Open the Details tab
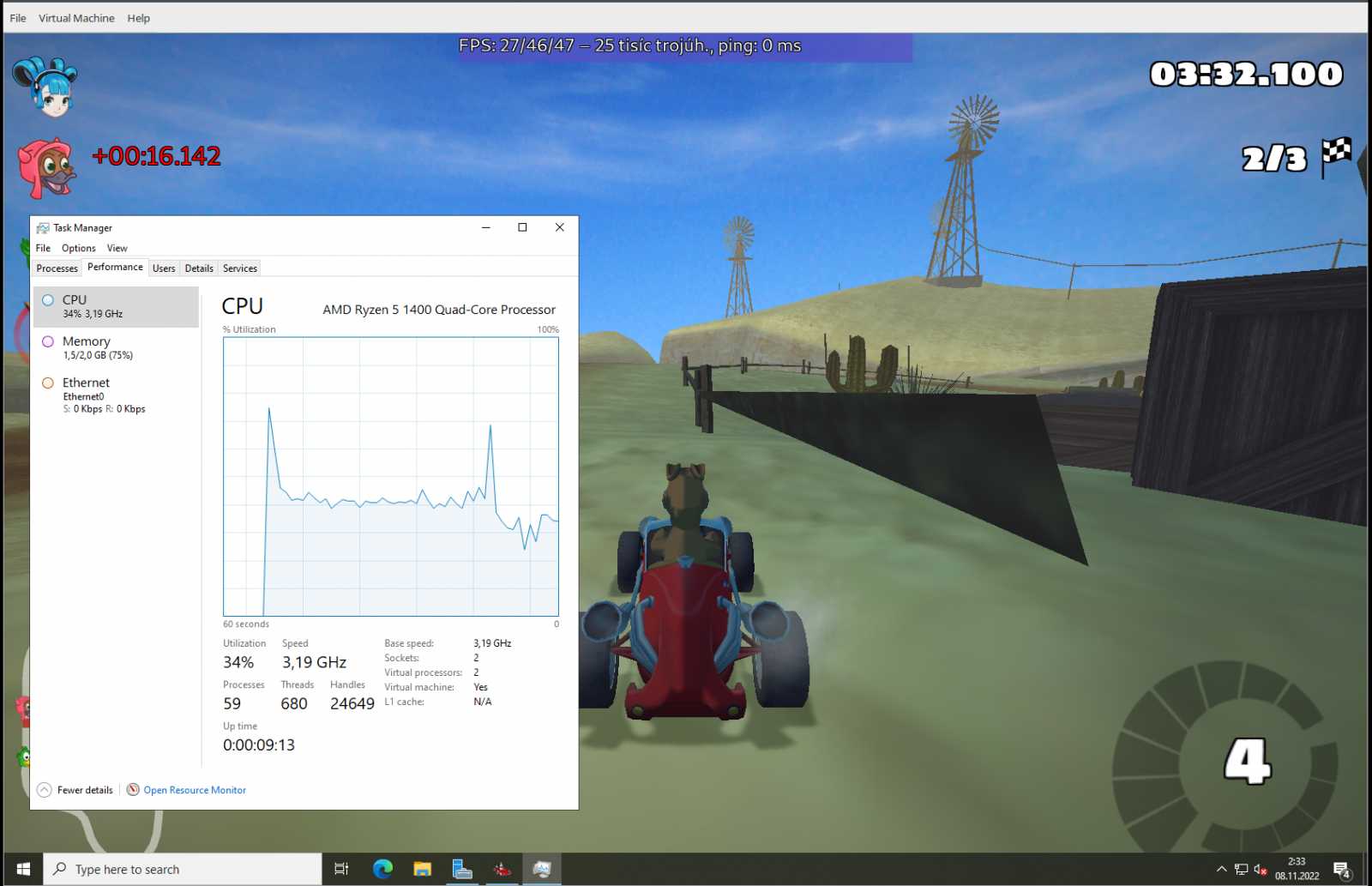 click(199, 268)
